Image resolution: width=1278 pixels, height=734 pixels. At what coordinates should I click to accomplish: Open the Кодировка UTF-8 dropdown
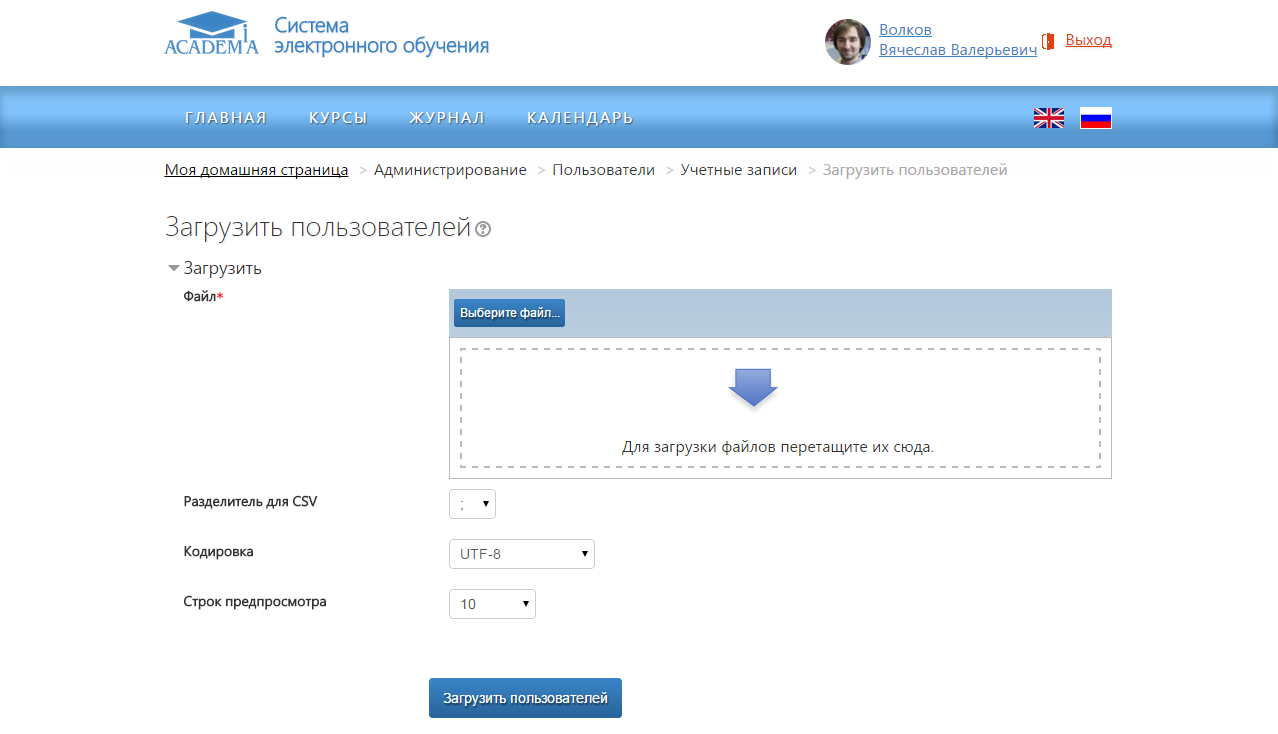(521, 554)
